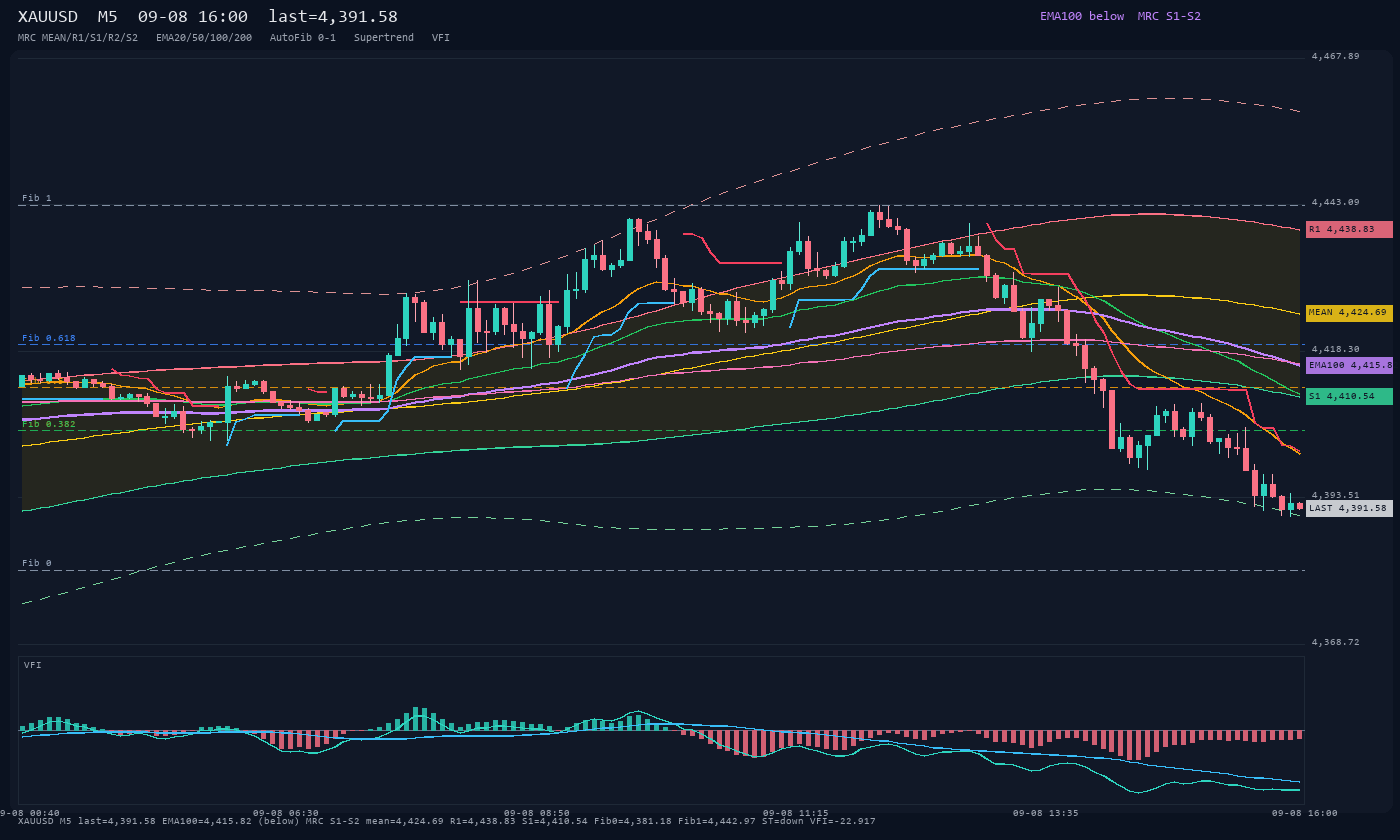Click the S1 4,410.54 price tag
The width and height of the screenshot is (1400, 840).
[1349, 396]
